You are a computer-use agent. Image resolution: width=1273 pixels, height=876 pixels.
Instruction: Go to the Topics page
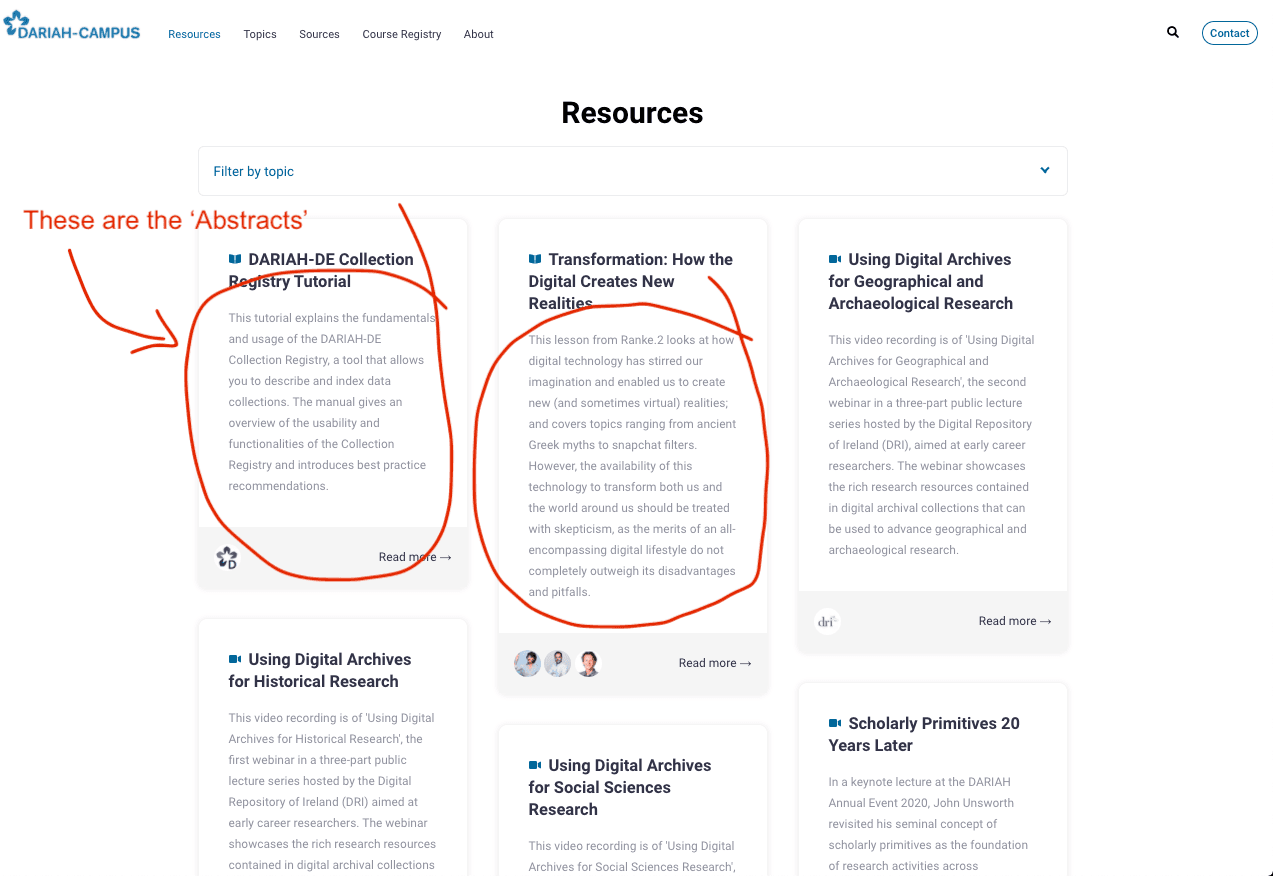260,34
